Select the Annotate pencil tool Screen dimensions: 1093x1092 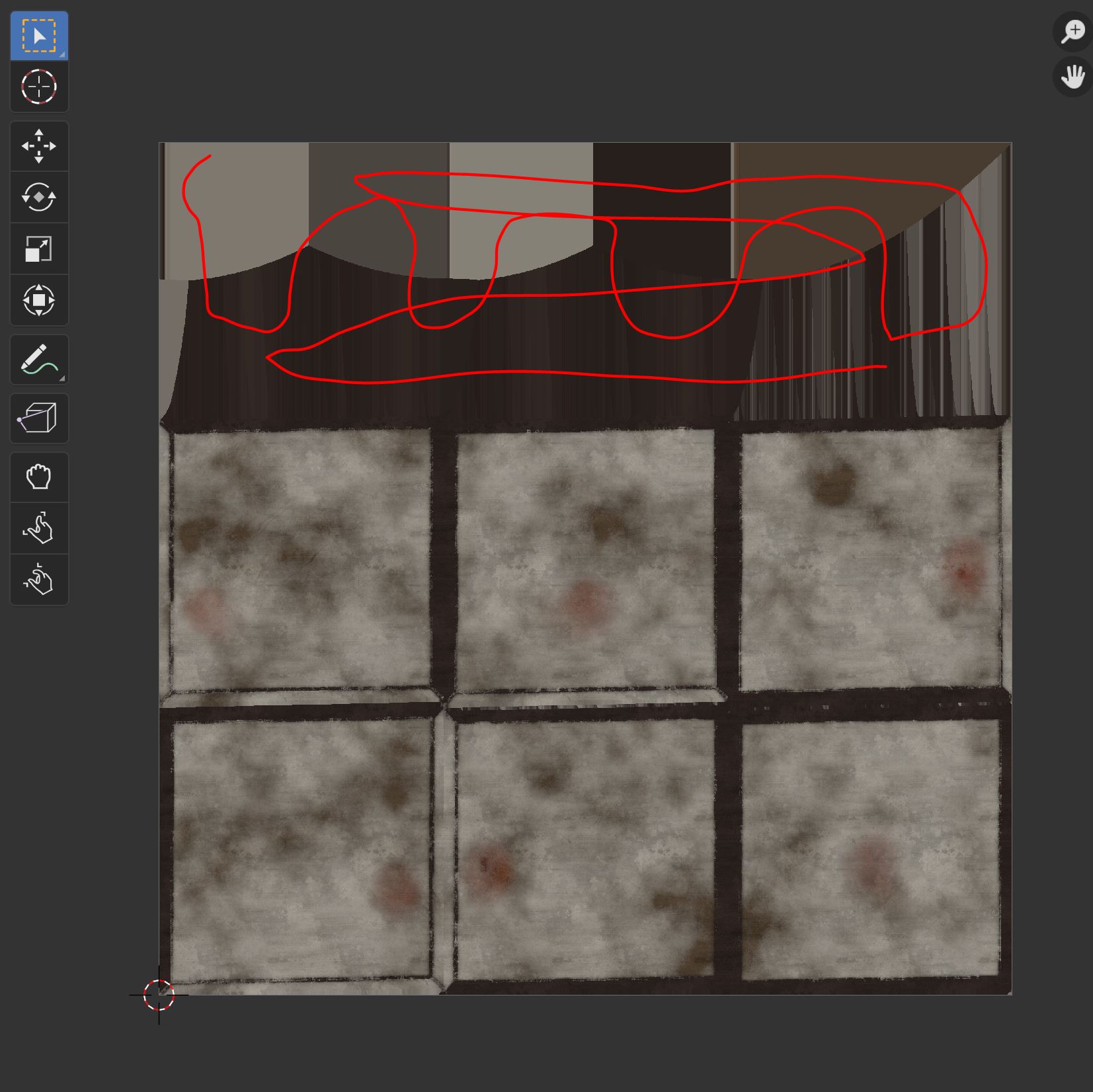(x=39, y=360)
